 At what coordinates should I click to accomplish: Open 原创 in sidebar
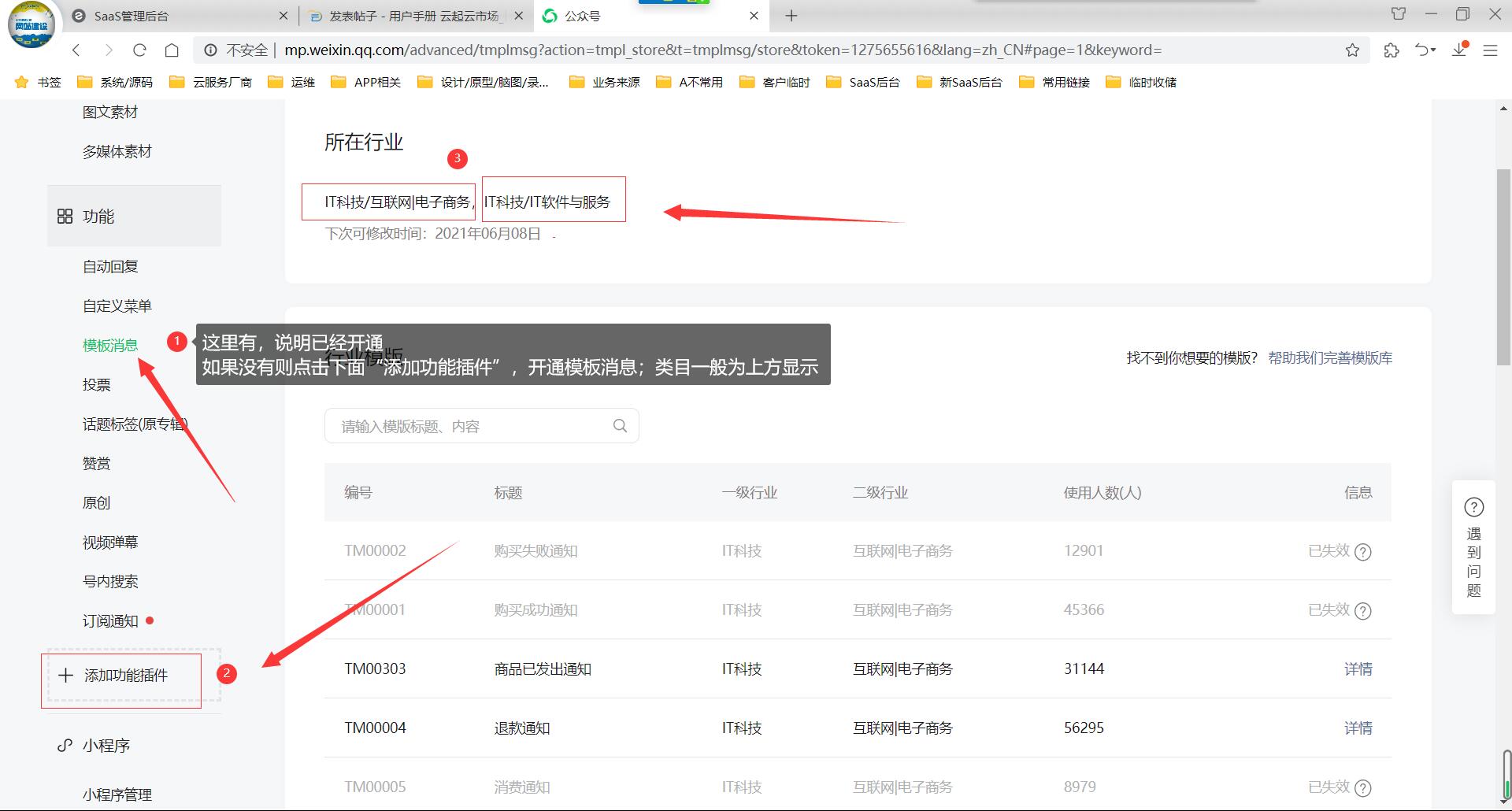(x=97, y=503)
